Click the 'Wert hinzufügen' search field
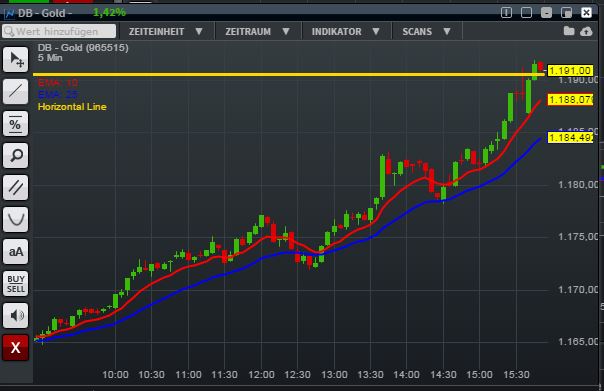This screenshot has height=391, width=604. (59, 31)
